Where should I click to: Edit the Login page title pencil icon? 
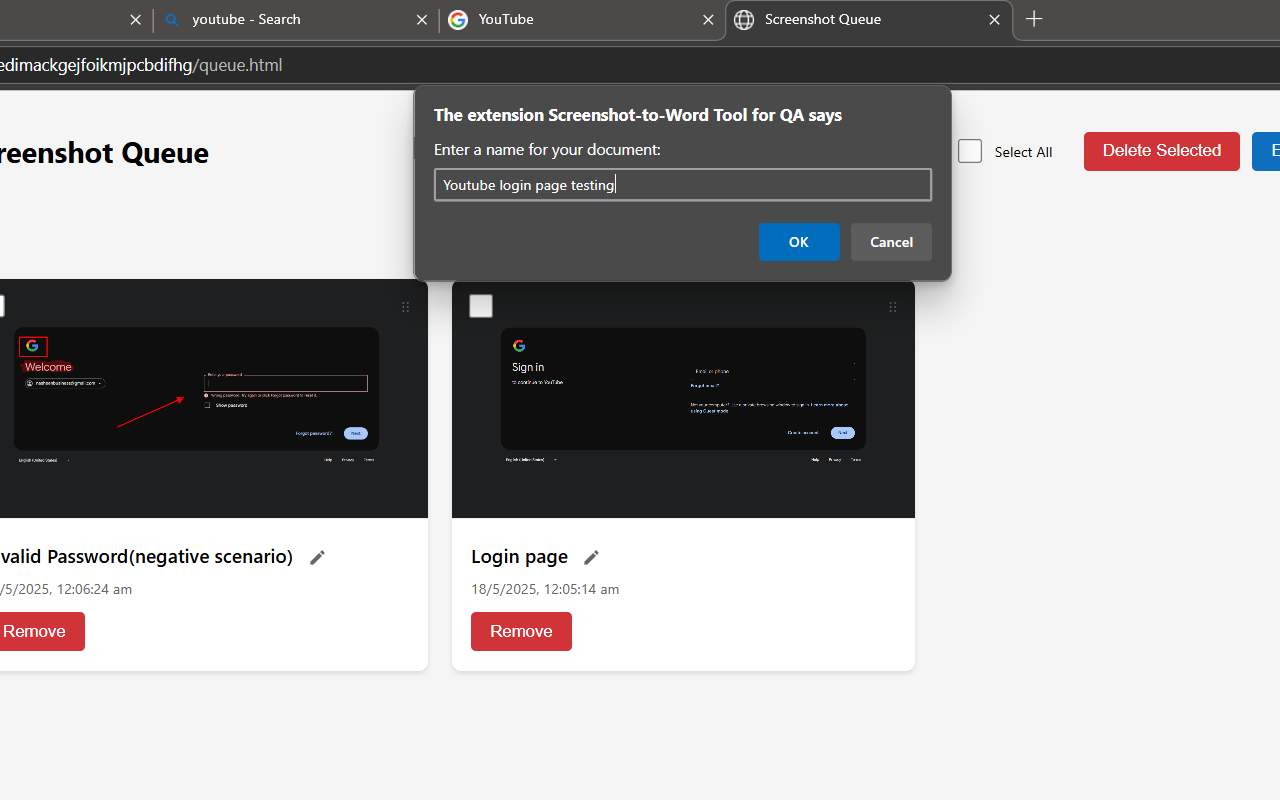coord(591,557)
